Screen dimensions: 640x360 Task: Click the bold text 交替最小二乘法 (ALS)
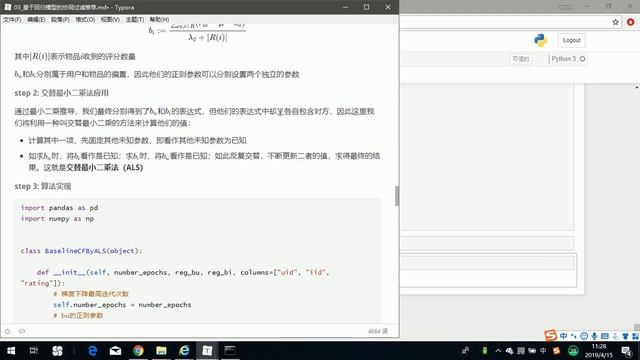(105, 168)
